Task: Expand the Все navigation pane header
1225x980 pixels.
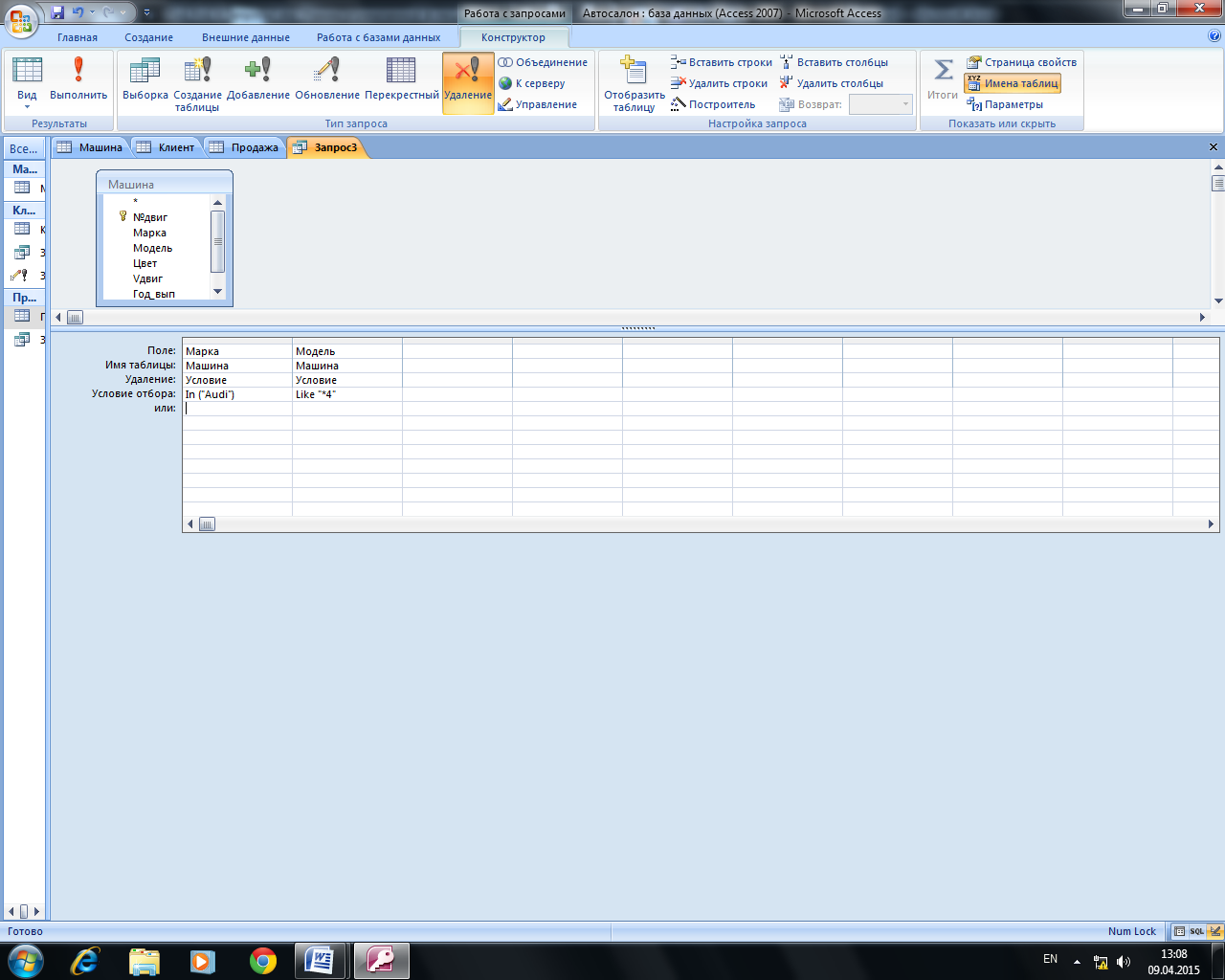Action: pos(24,148)
